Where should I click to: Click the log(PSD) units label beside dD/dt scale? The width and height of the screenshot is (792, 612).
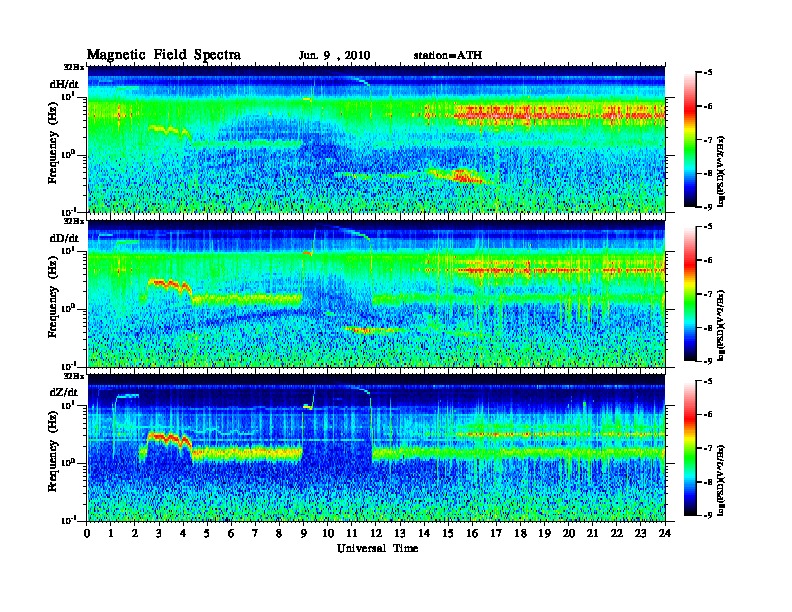click(x=721, y=325)
